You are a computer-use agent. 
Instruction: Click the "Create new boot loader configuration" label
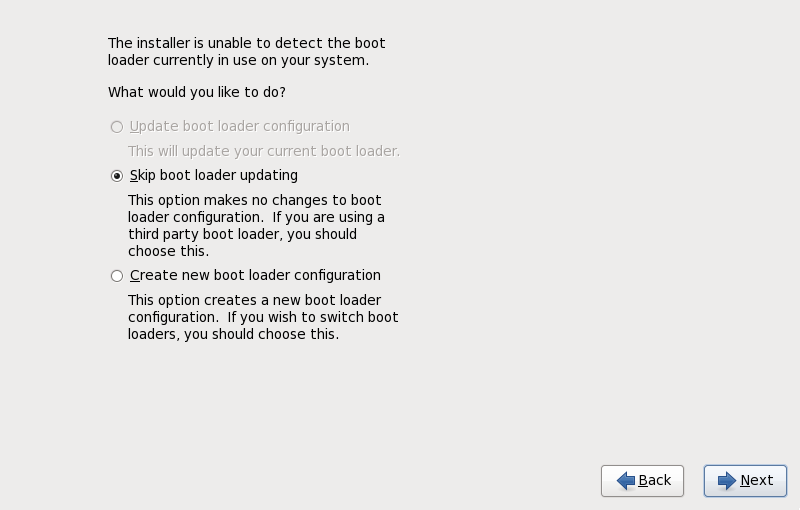(x=255, y=275)
